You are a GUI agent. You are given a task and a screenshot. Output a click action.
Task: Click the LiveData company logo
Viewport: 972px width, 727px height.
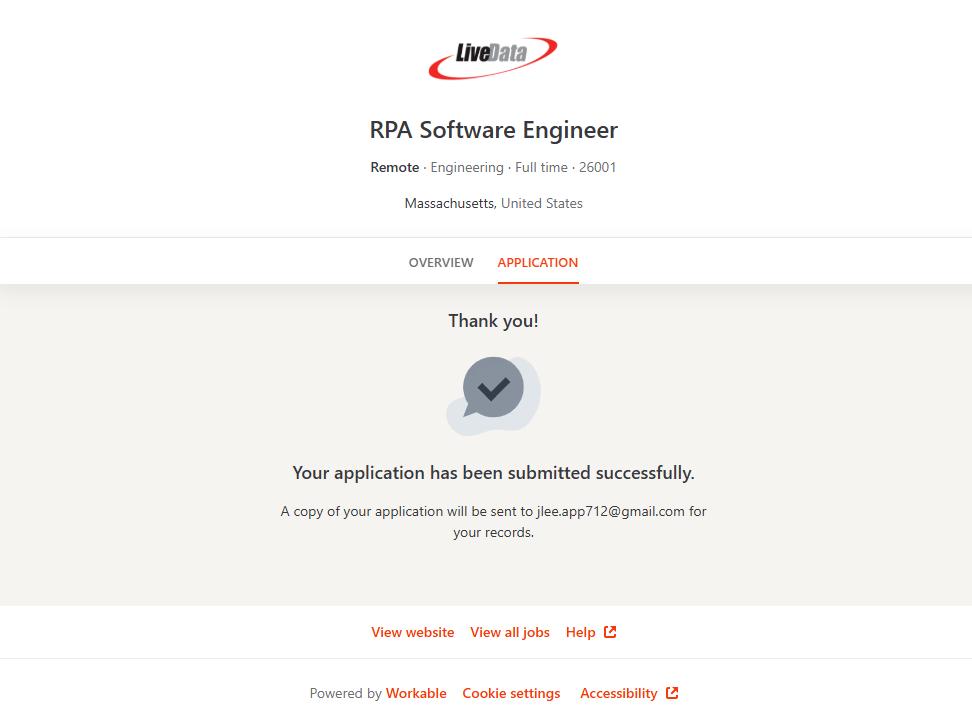pyautogui.click(x=493, y=58)
